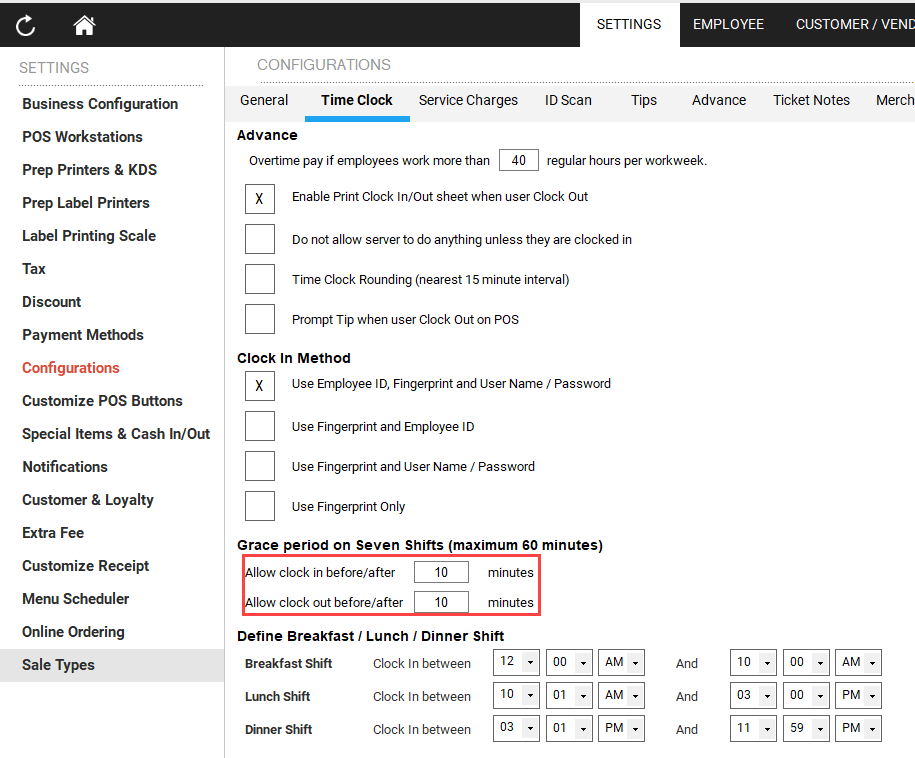This screenshot has height=758, width=915.
Task: Open Breakfast Shift start hour dropdown
Action: tap(516, 663)
